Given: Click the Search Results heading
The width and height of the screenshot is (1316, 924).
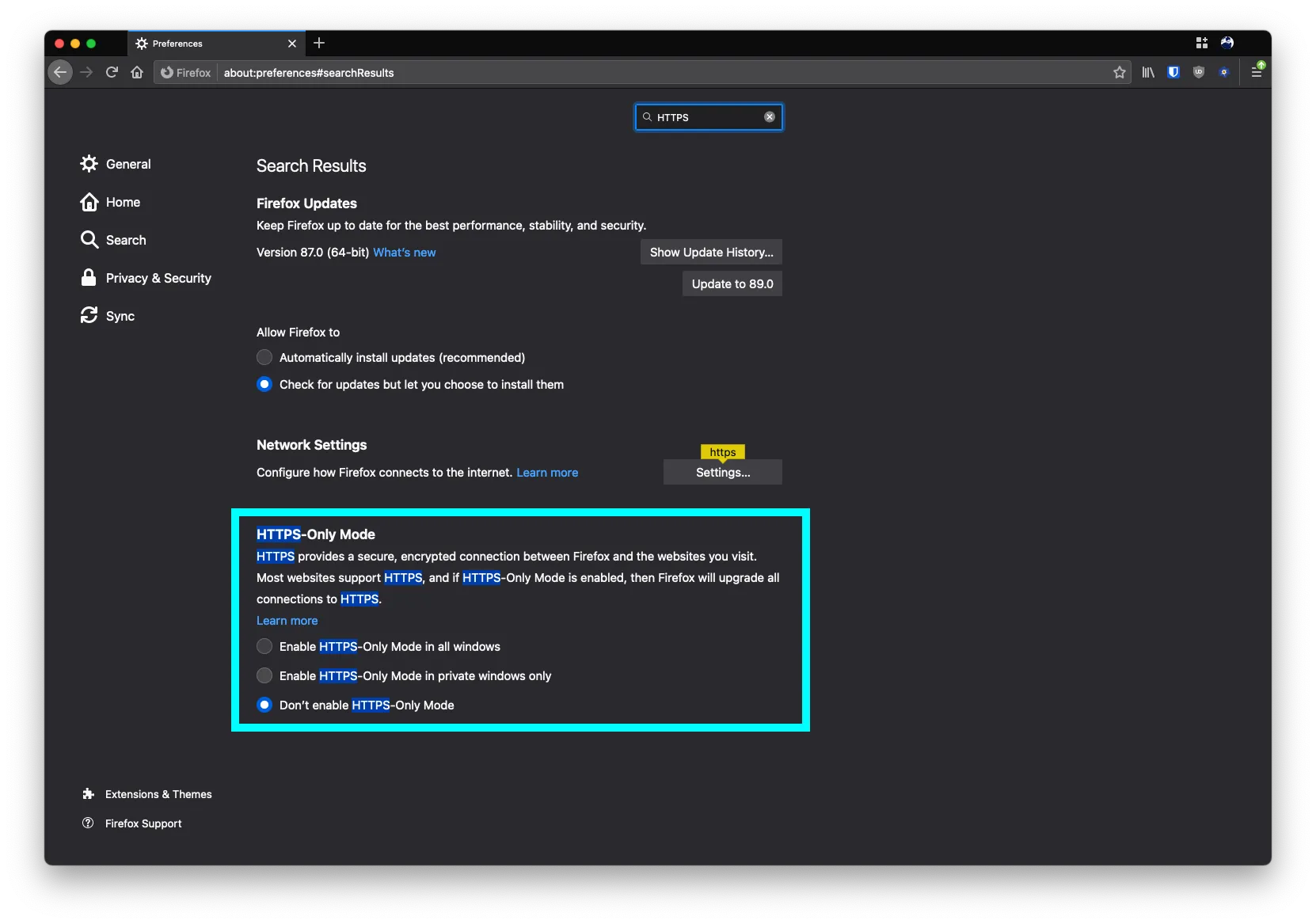Looking at the screenshot, I should point(311,165).
